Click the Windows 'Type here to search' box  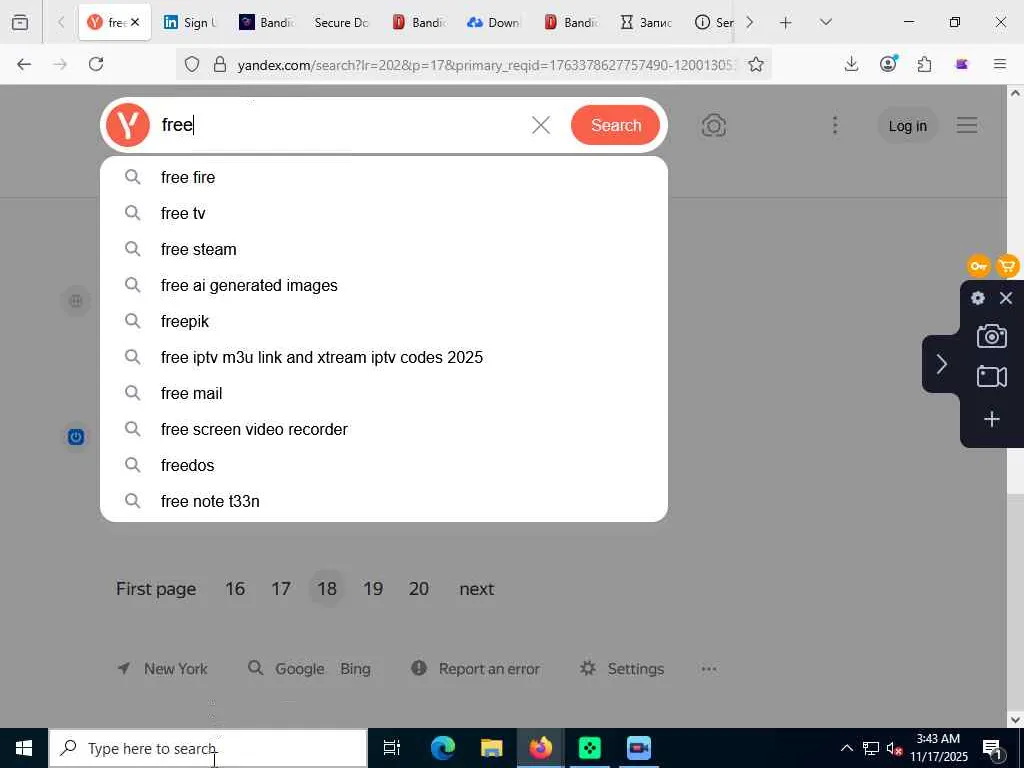pos(208,748)
